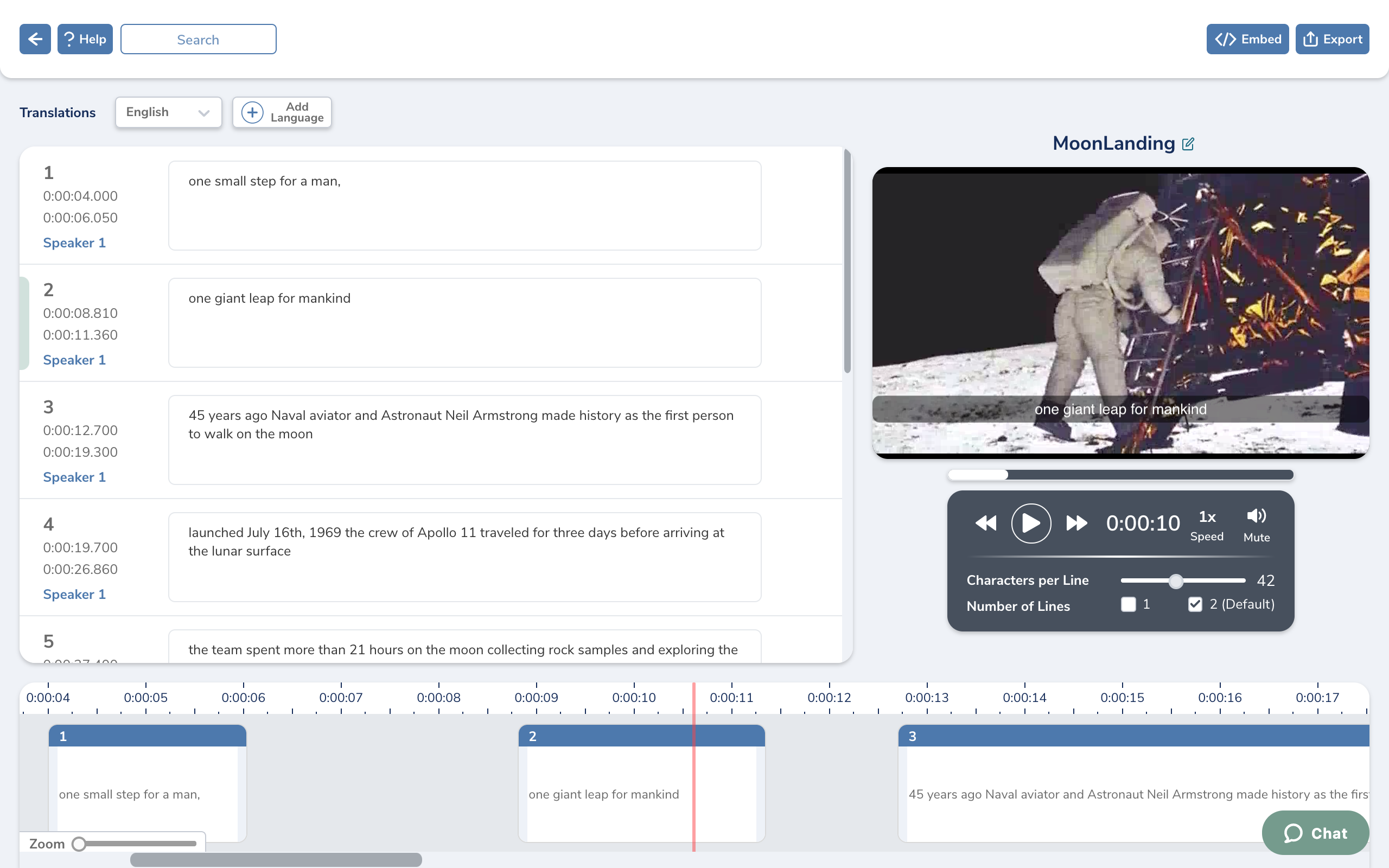Screen dimensions: 1389x868
Task: Click the Search field
Action: (x=198, y=39)
